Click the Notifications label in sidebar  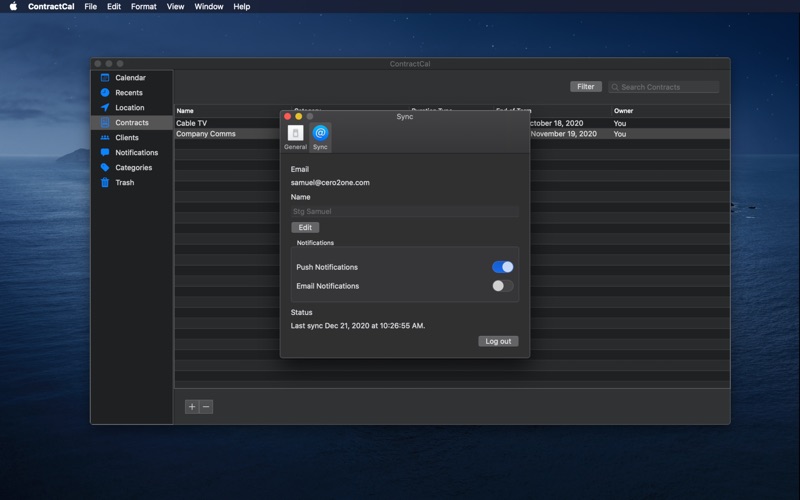tap(136, 153)
